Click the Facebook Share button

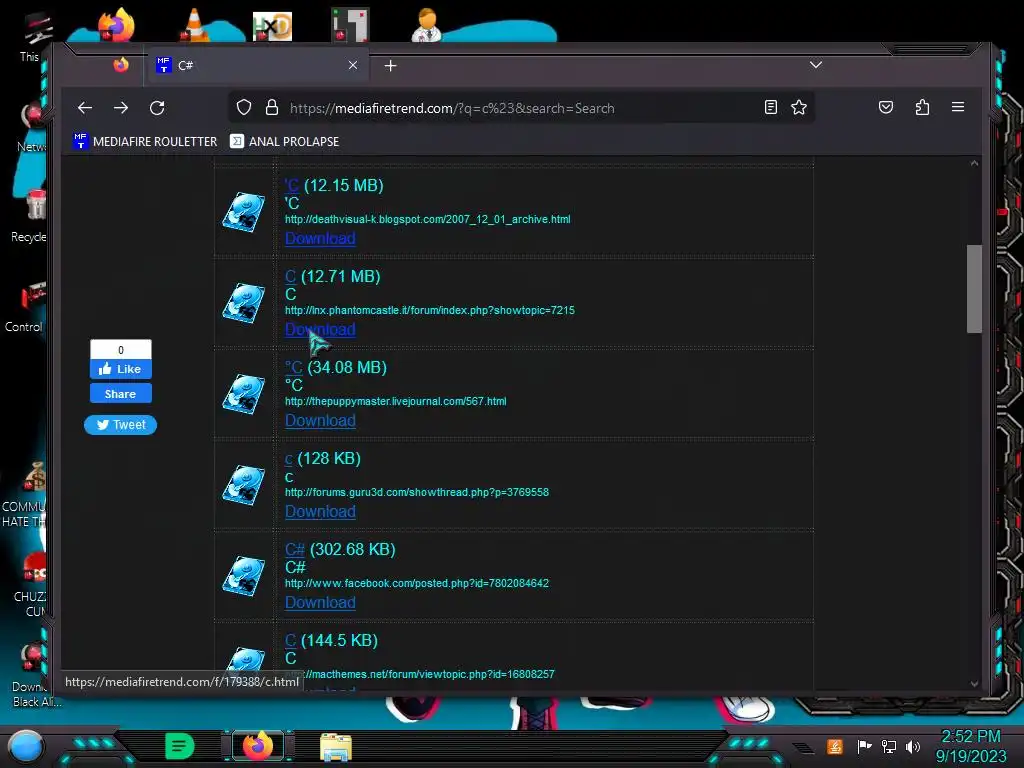121,394
